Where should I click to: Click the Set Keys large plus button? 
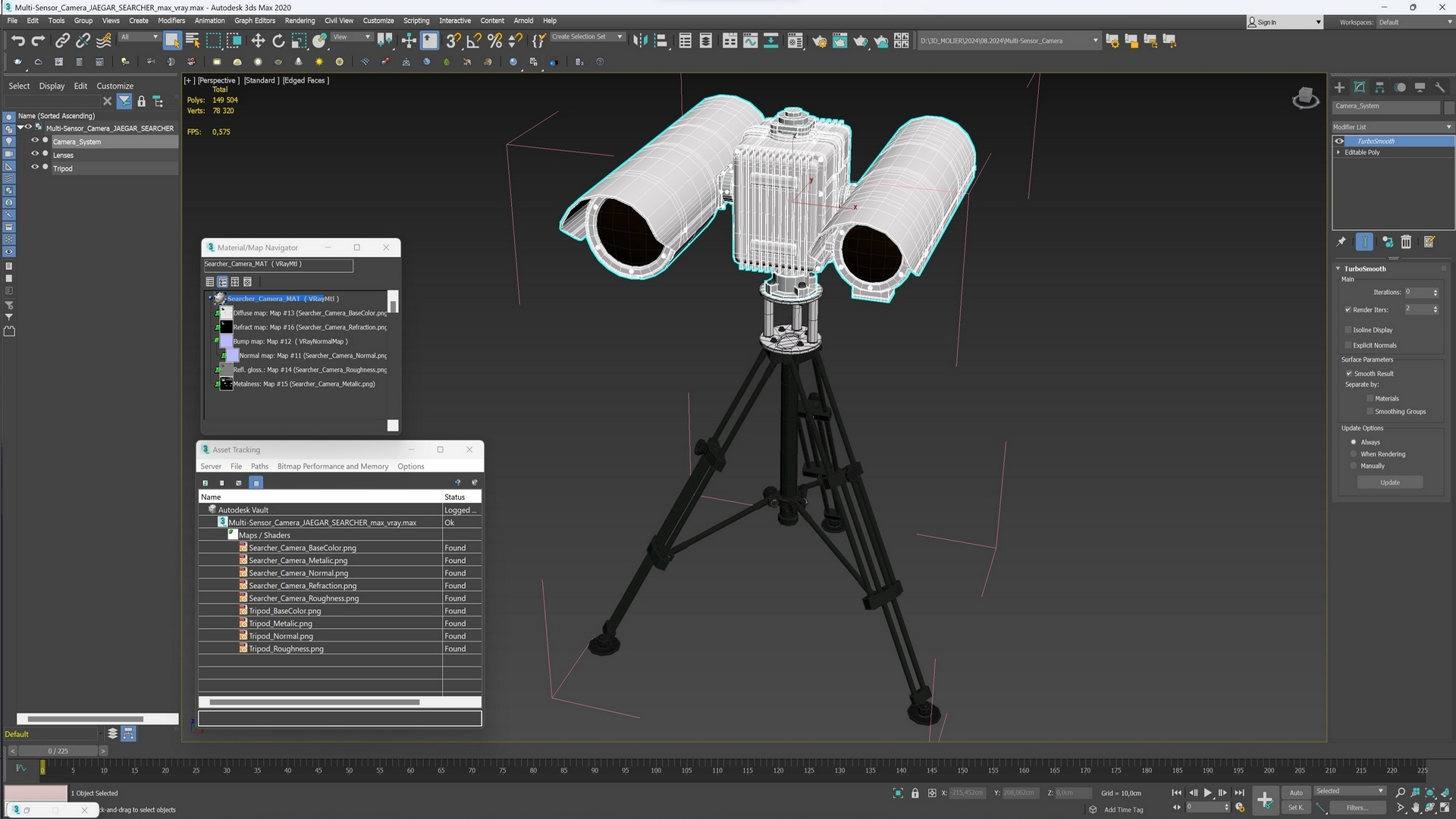[x=1264, y=800]
